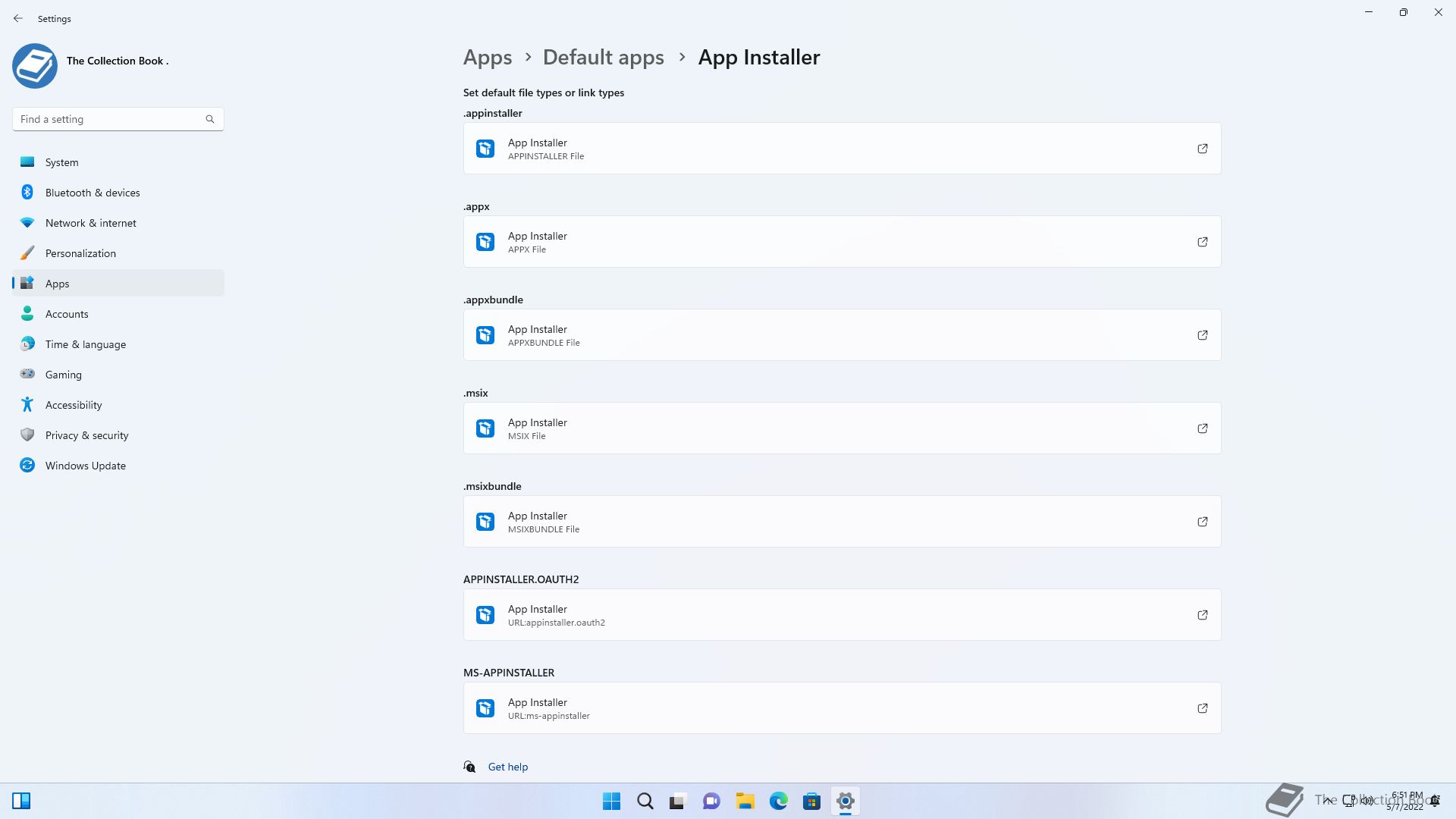
Task: Open File Explorer from taskbar
Action: pos(745,802)
